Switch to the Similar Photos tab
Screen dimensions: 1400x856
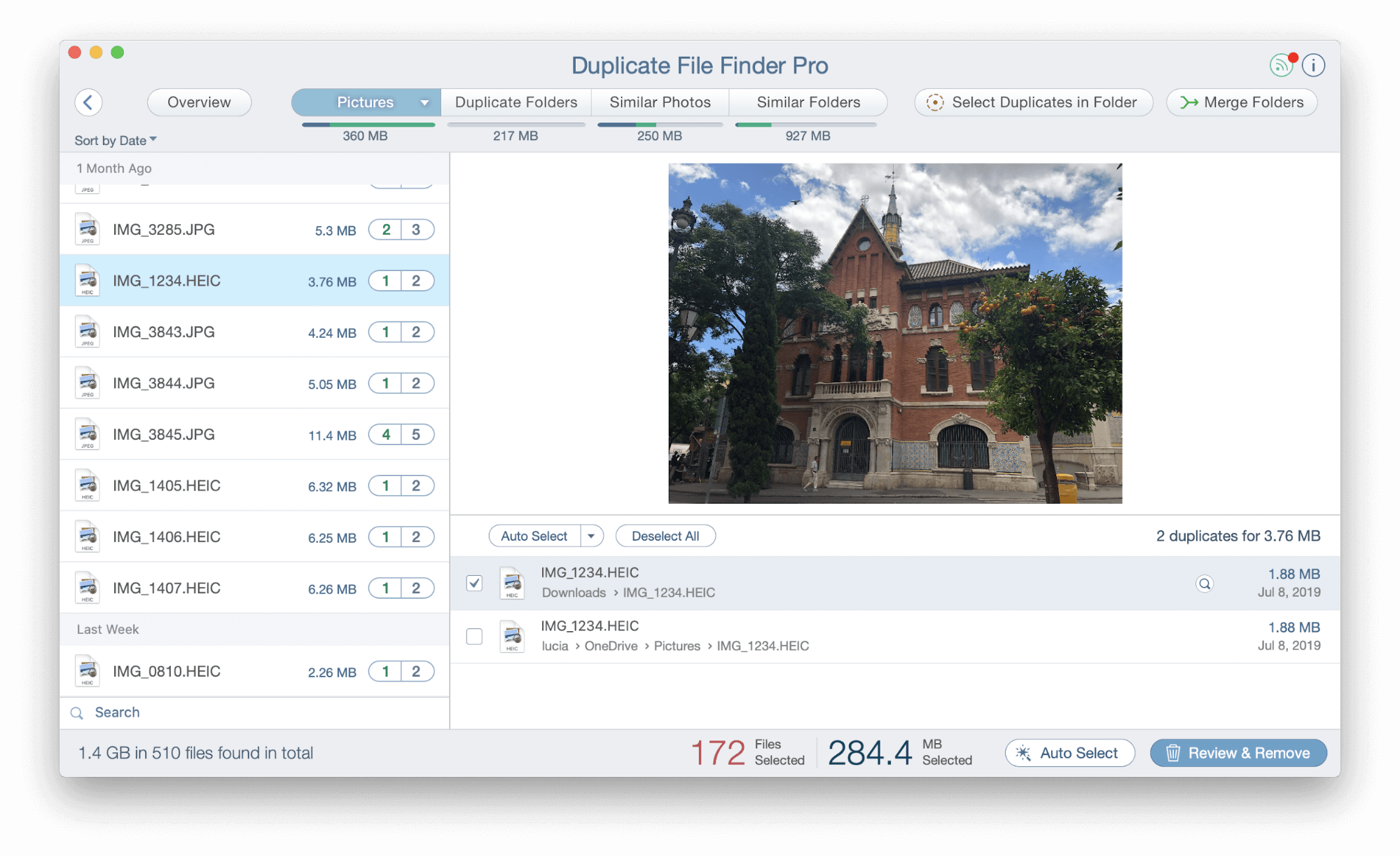click(659, 102)
